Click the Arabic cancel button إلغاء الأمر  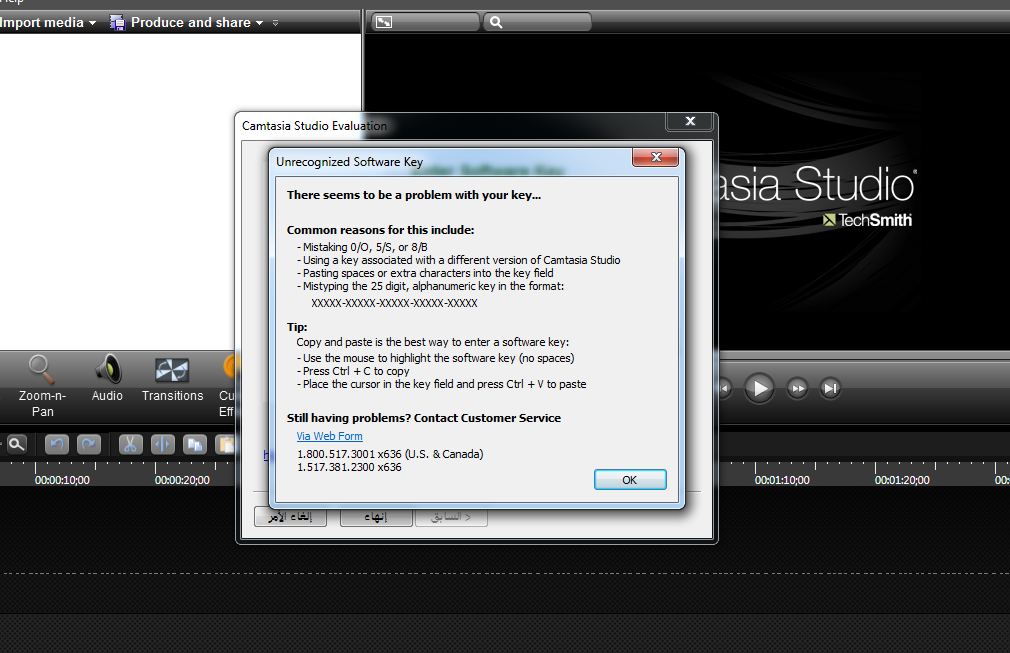point(291,516)
